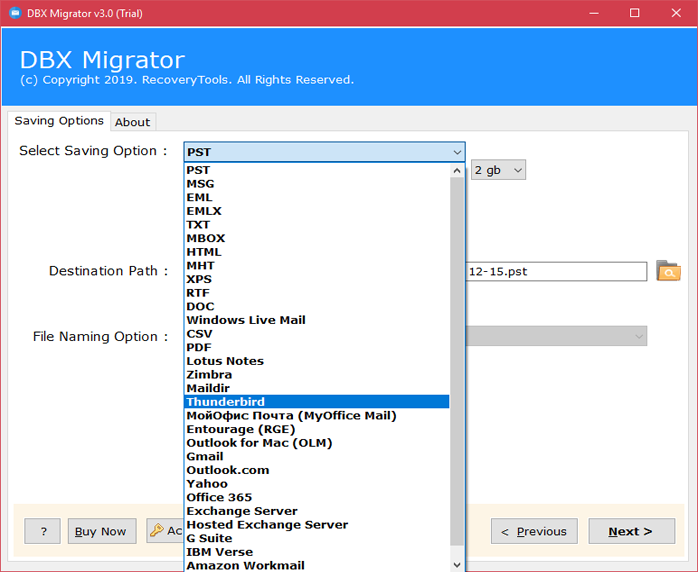Select EMLX format in the list
This screenshot has width=698, height=572.
pos(317,211)
